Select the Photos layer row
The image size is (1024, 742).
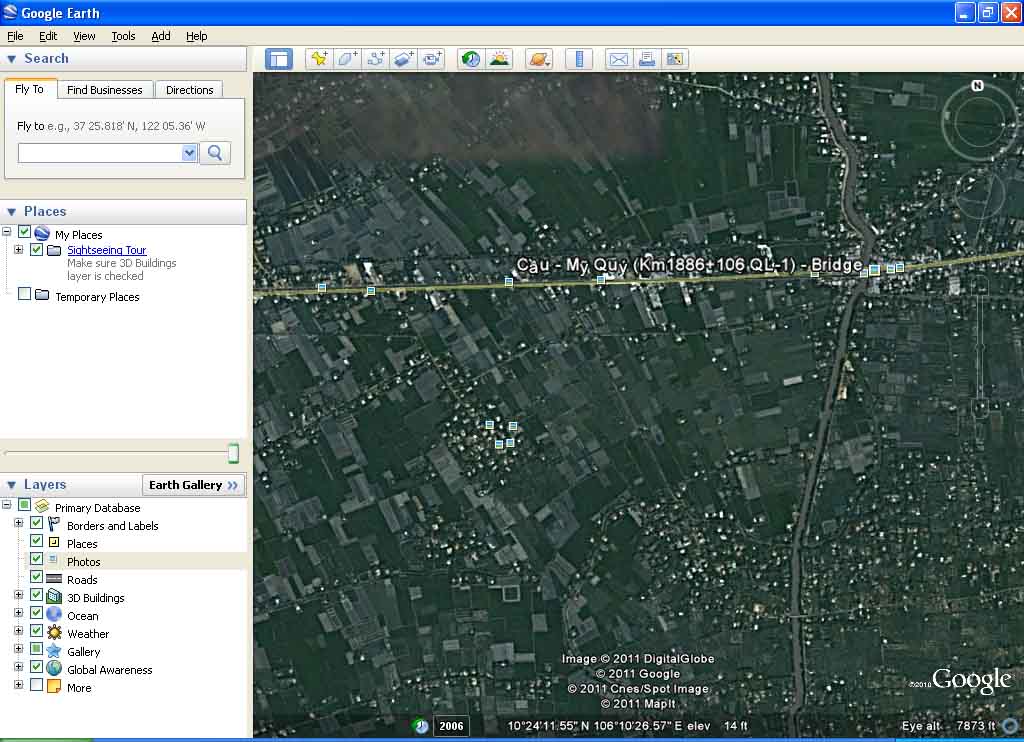[x=136, y=561]
